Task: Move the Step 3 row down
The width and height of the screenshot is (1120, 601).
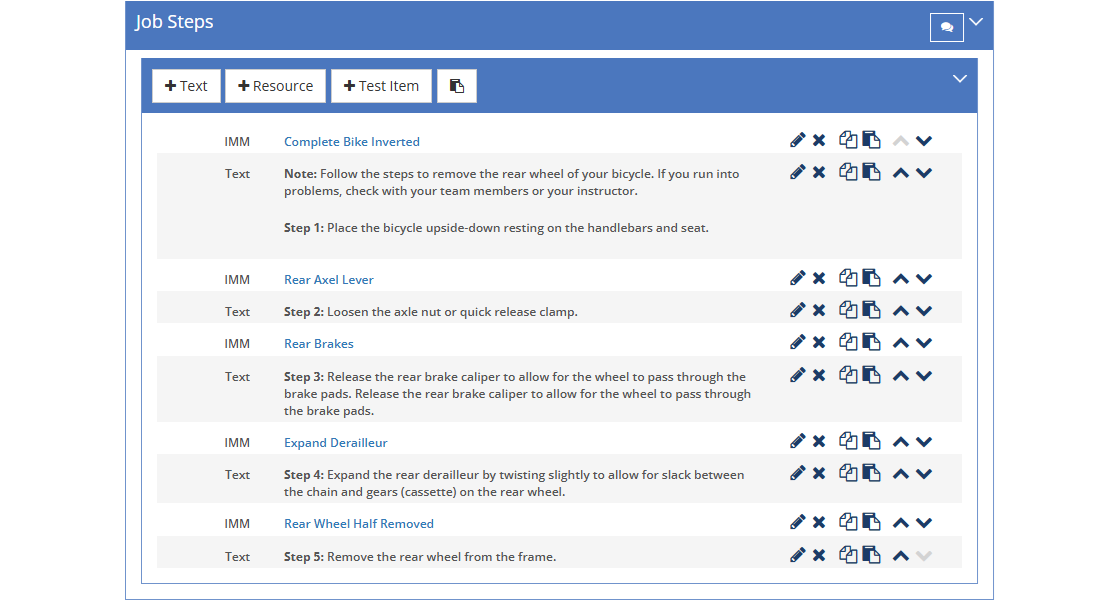Action: click(x=924, y=376)
